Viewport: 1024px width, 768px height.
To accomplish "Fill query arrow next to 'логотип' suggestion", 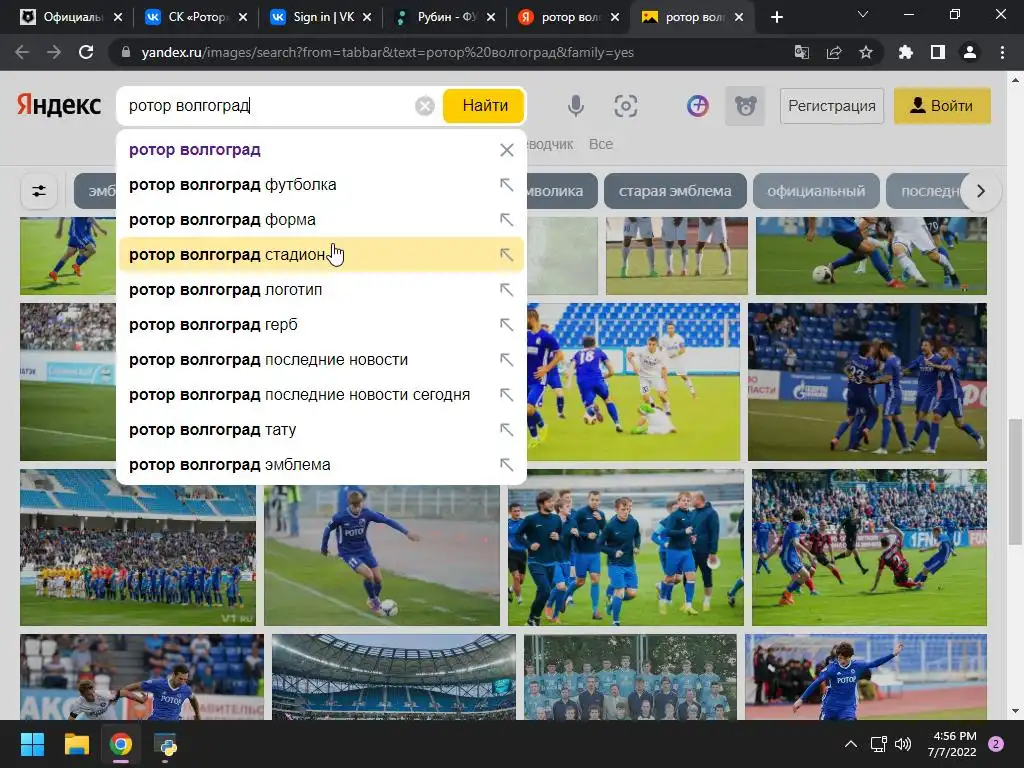I will pyautogui.click(x=506, y=289).
